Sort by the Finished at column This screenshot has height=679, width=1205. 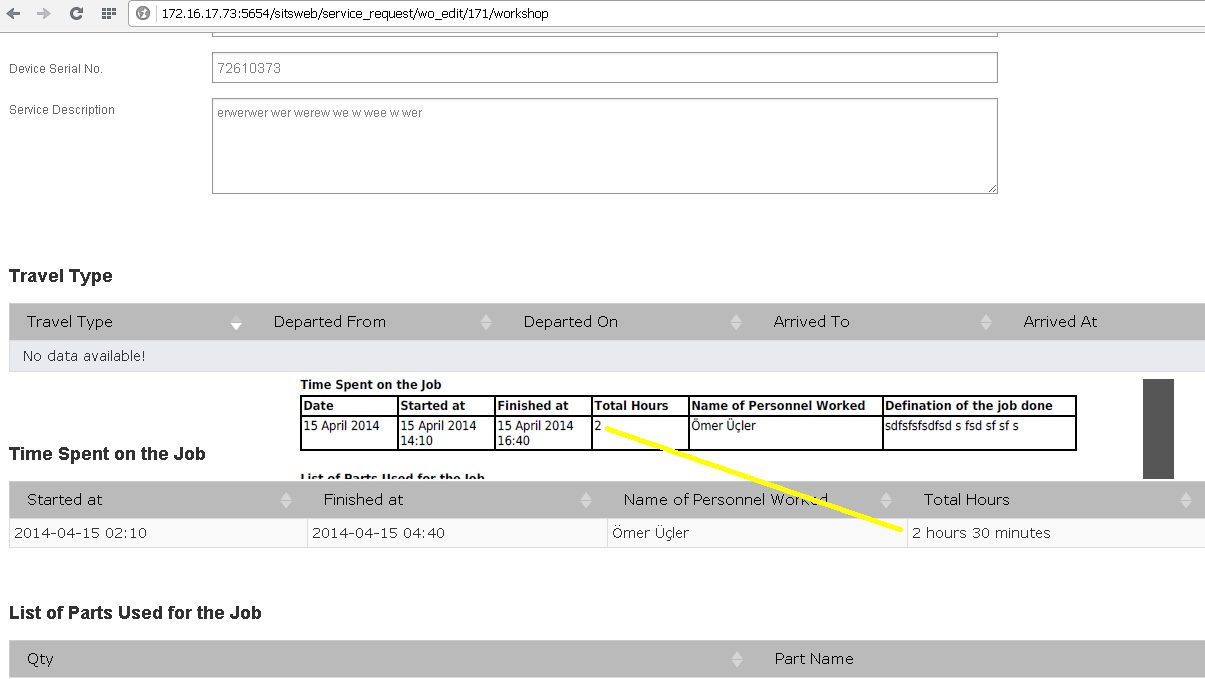coord(456,500)
